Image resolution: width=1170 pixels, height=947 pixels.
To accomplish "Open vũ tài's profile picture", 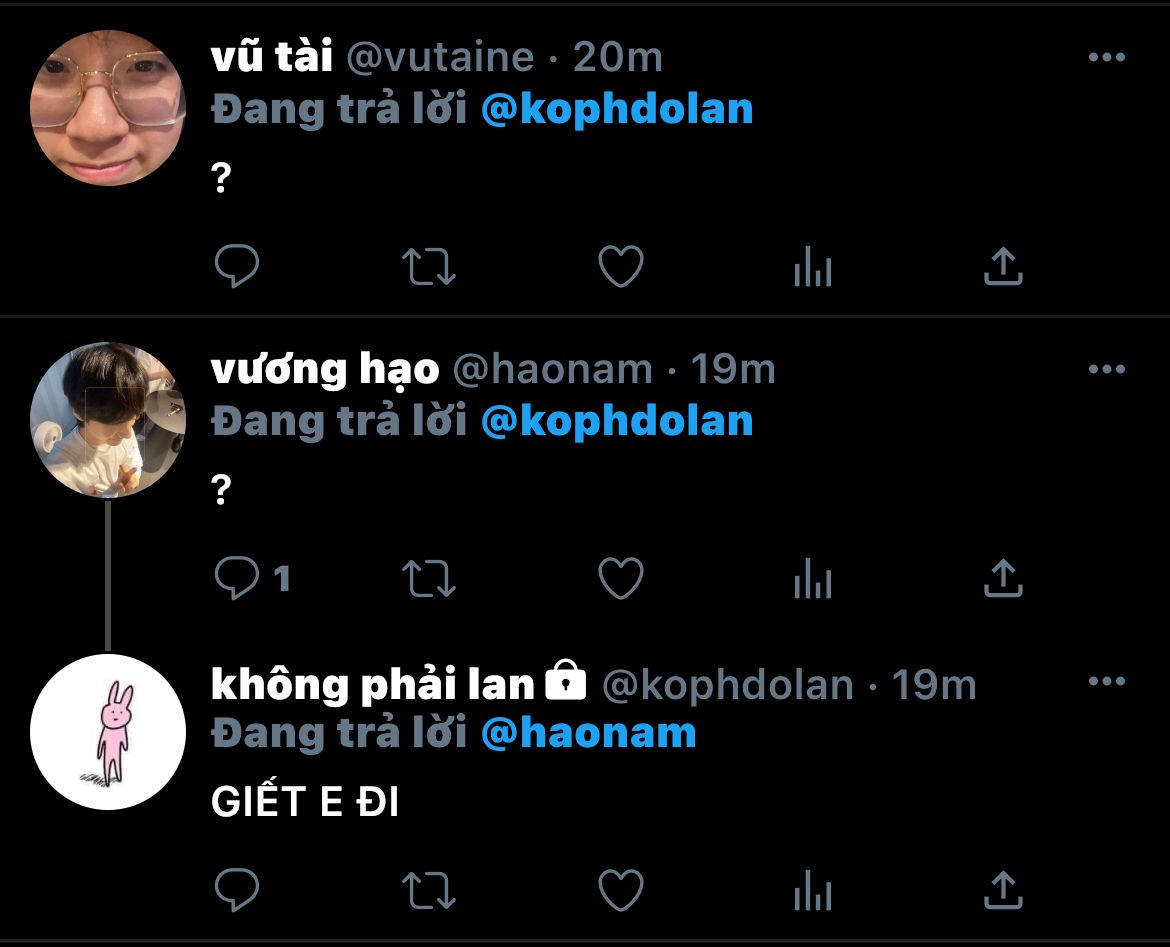I will point(108,107).
